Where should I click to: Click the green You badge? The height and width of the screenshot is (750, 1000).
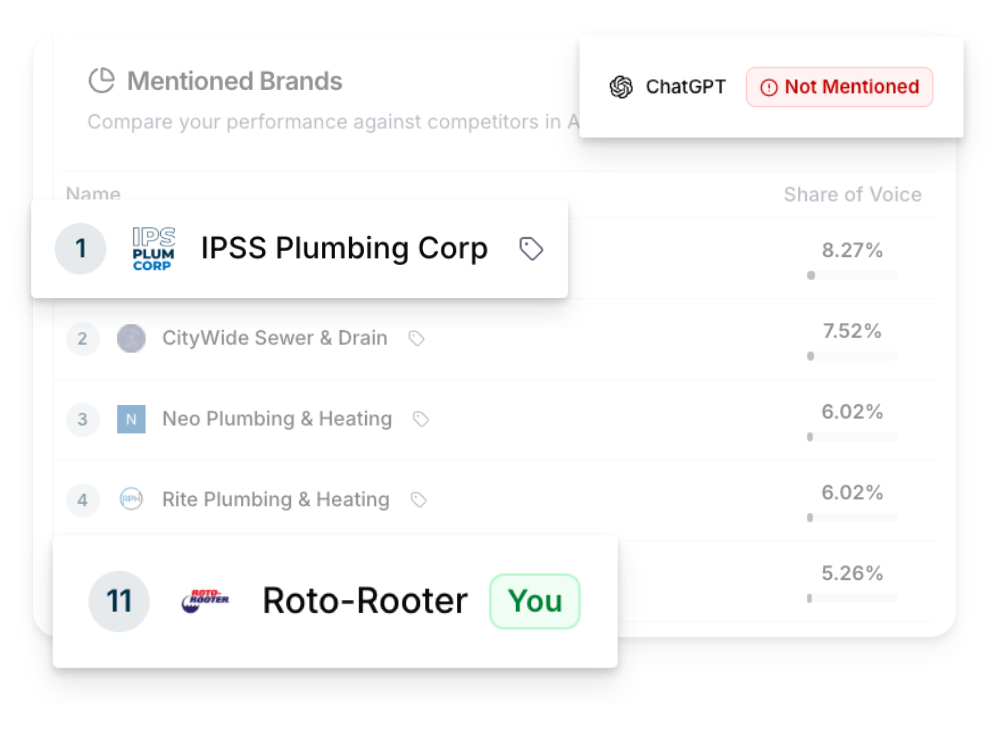point(535,601)
